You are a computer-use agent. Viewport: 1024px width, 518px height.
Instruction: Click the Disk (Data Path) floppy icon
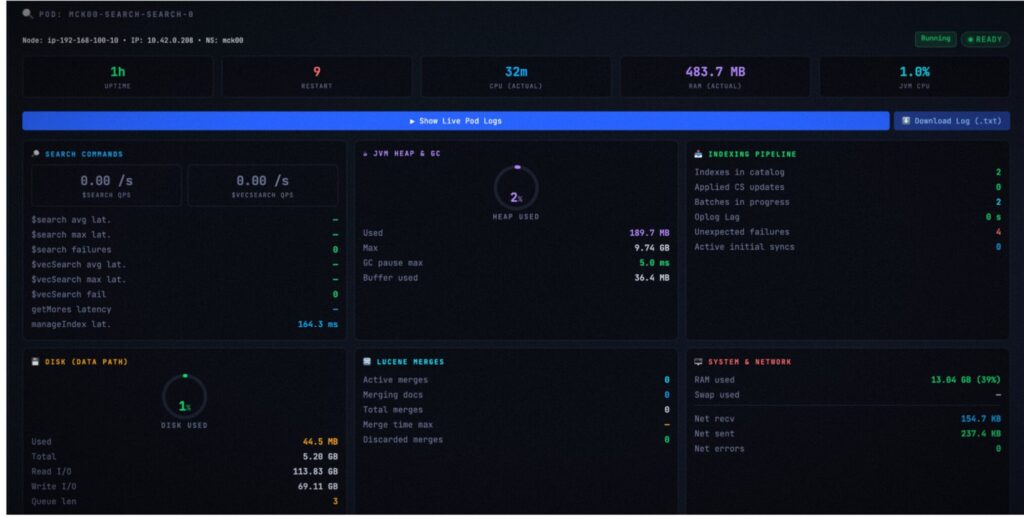coord(36,361)
